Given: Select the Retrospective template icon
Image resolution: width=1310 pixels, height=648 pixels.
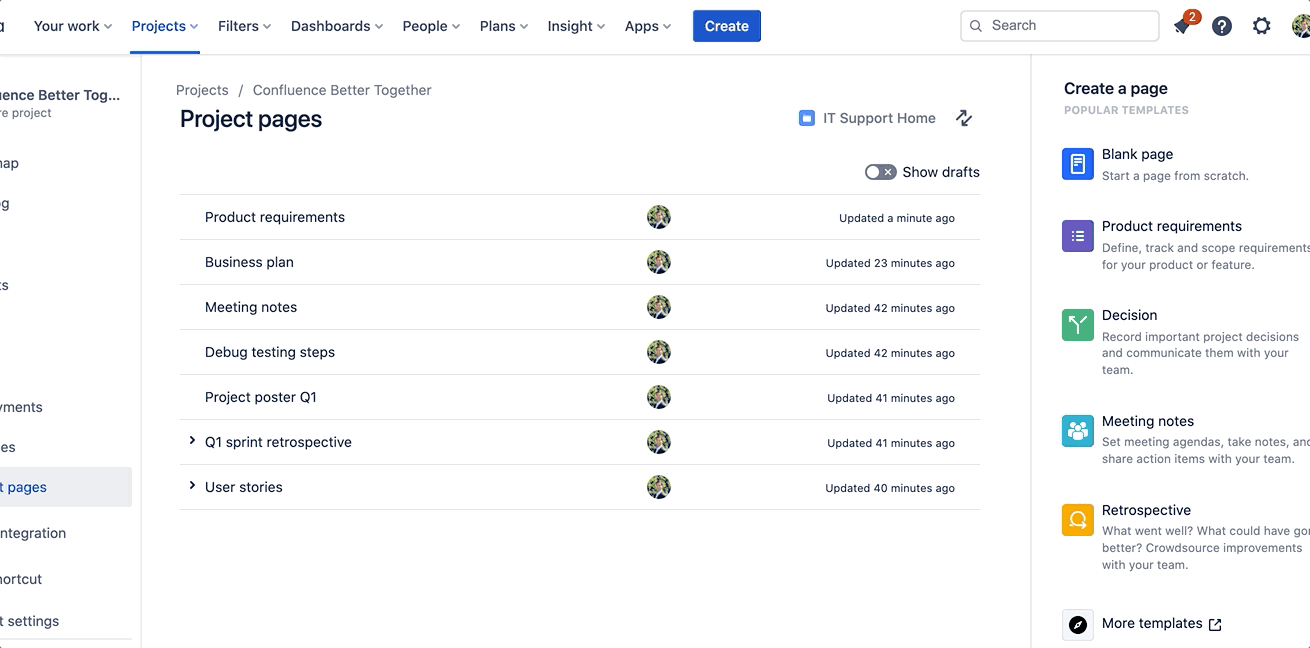Looking at the screenshot, I should point(1078,520).
